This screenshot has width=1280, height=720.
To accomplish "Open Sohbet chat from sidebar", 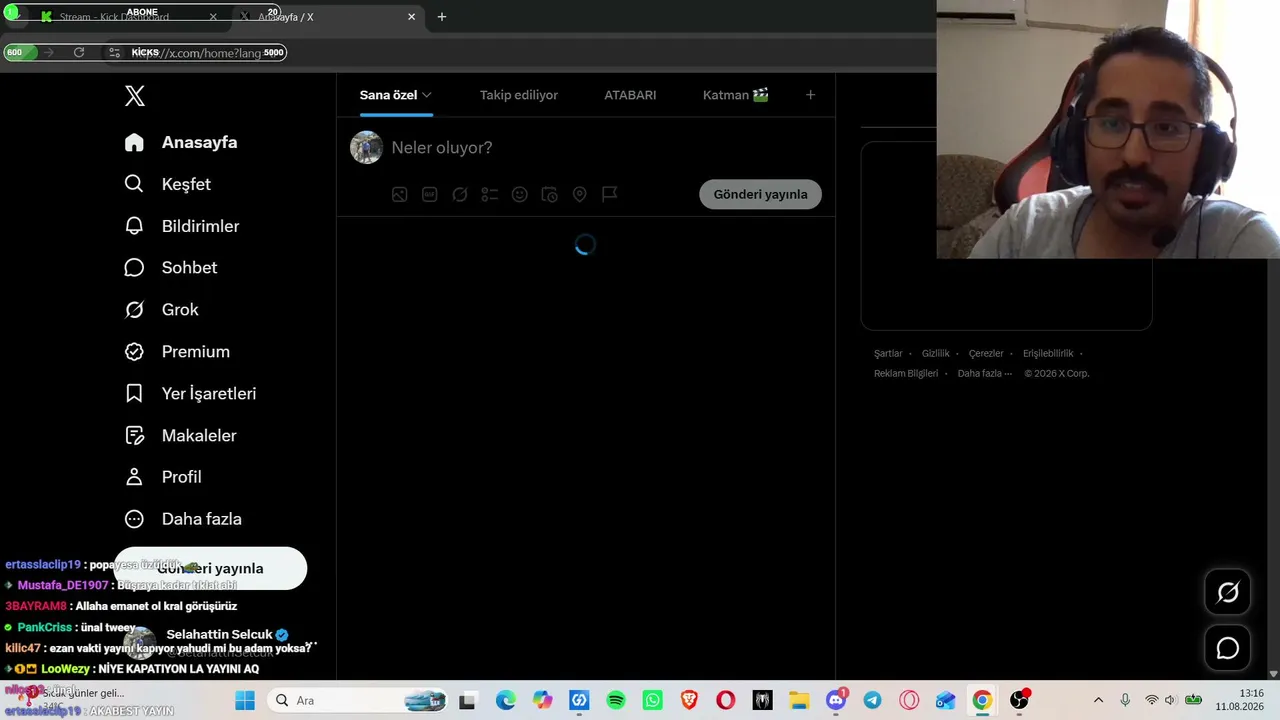I will [x=170, y=268].
